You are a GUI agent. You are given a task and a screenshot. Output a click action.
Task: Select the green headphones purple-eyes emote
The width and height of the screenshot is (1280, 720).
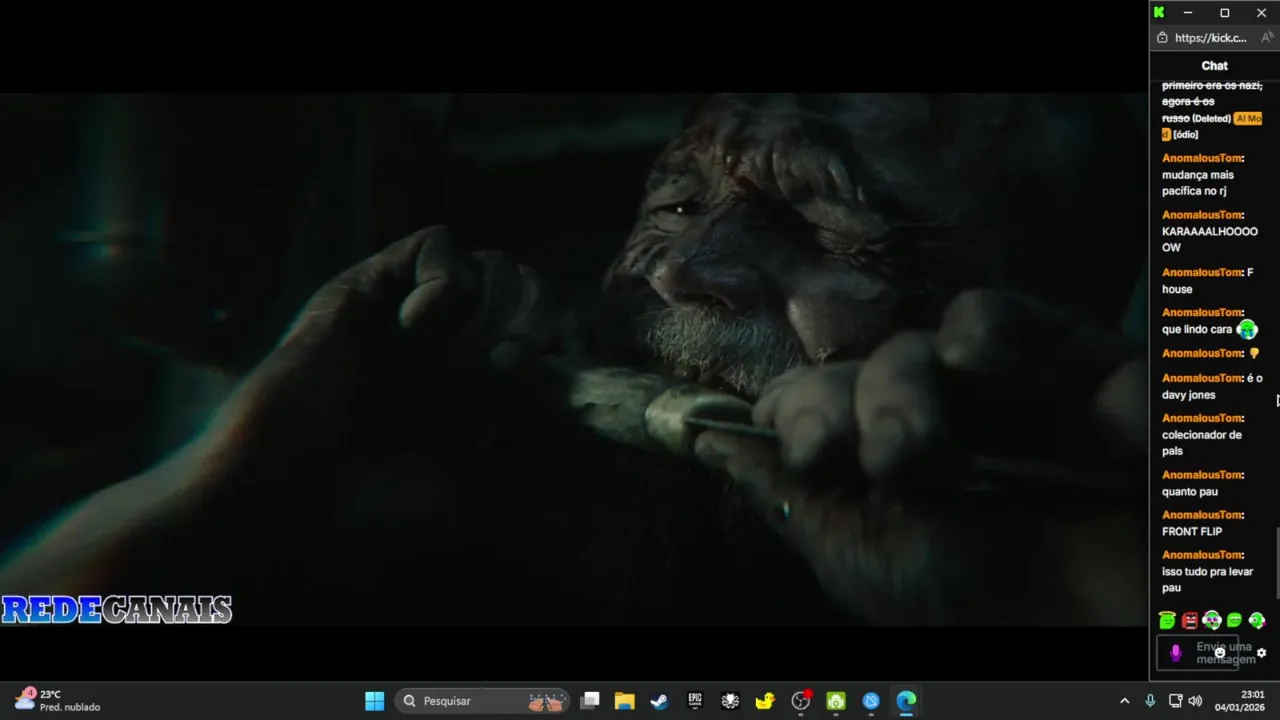[1212, 621]
